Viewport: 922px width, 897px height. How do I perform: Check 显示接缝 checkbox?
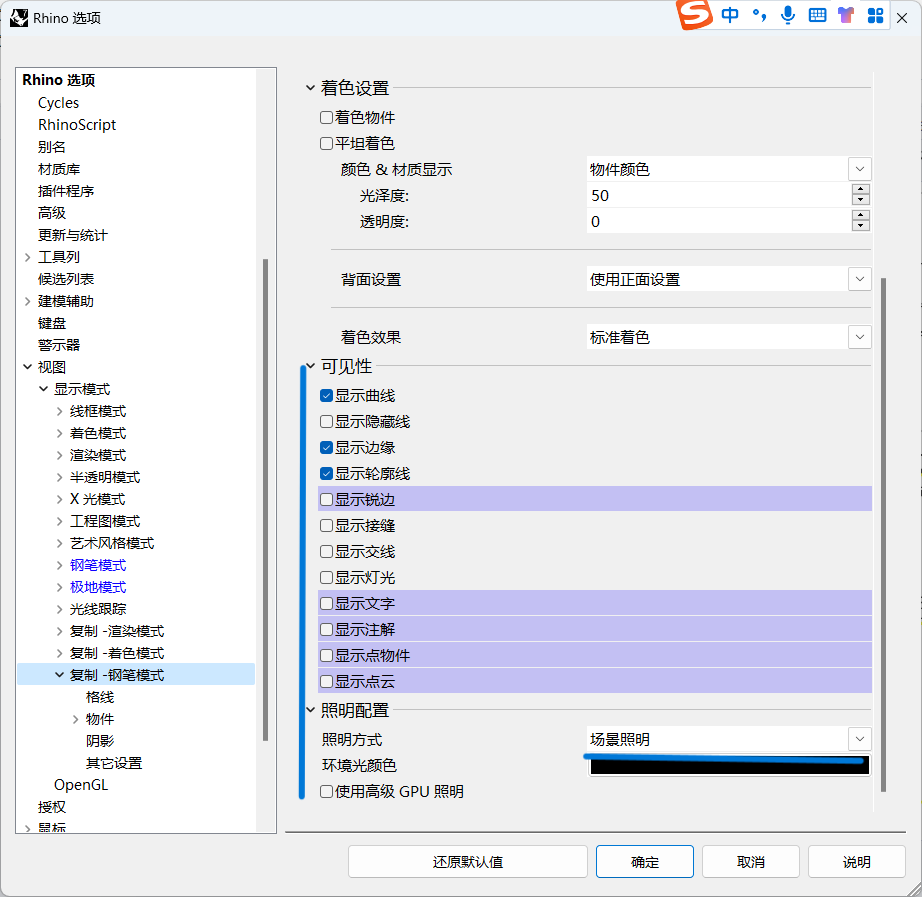pyautogui.click(x=326, y=526)
